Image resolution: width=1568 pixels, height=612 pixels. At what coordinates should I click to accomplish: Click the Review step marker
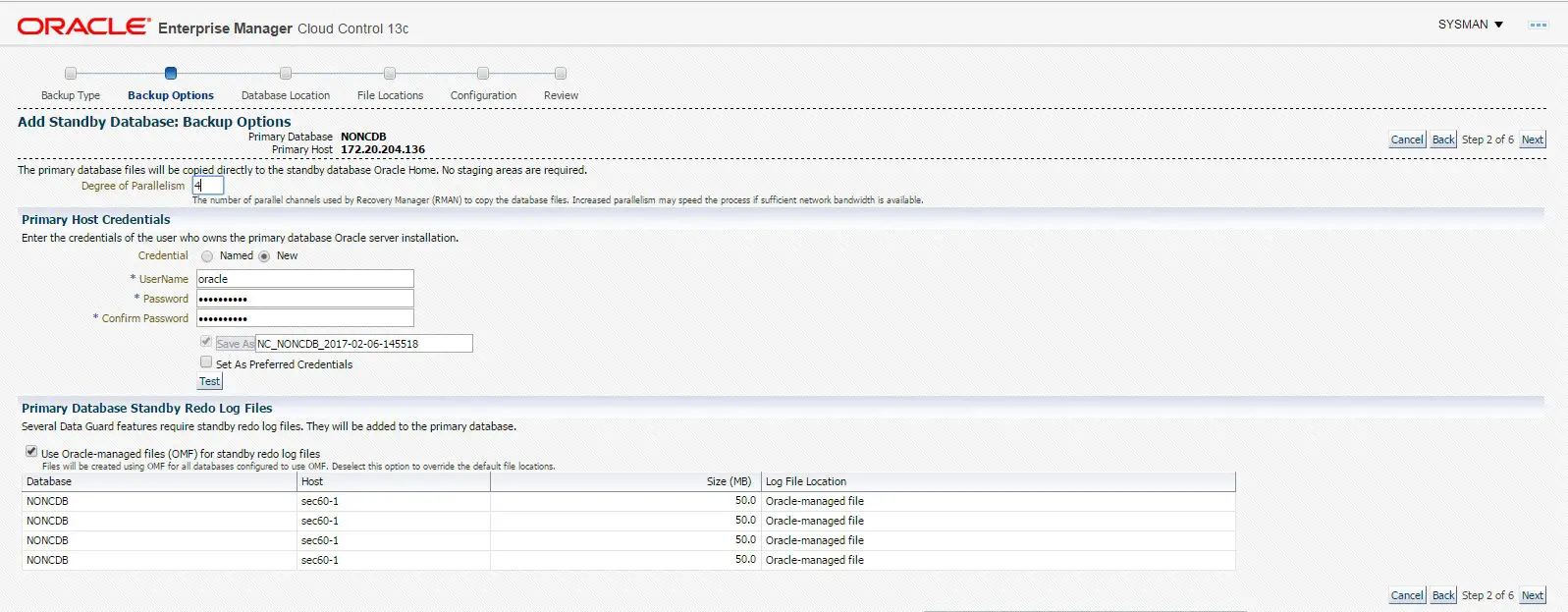click(561, 73)
